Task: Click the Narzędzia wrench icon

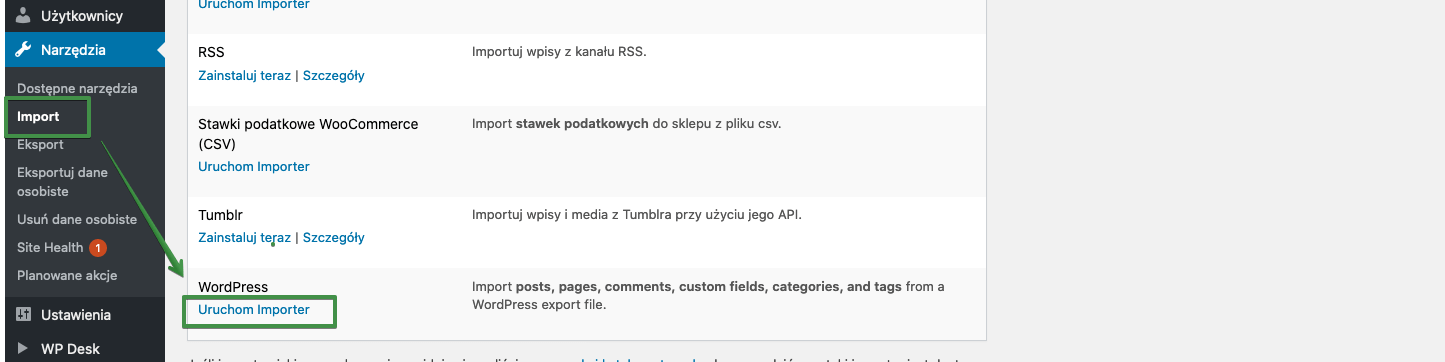Action: [24, 50]
